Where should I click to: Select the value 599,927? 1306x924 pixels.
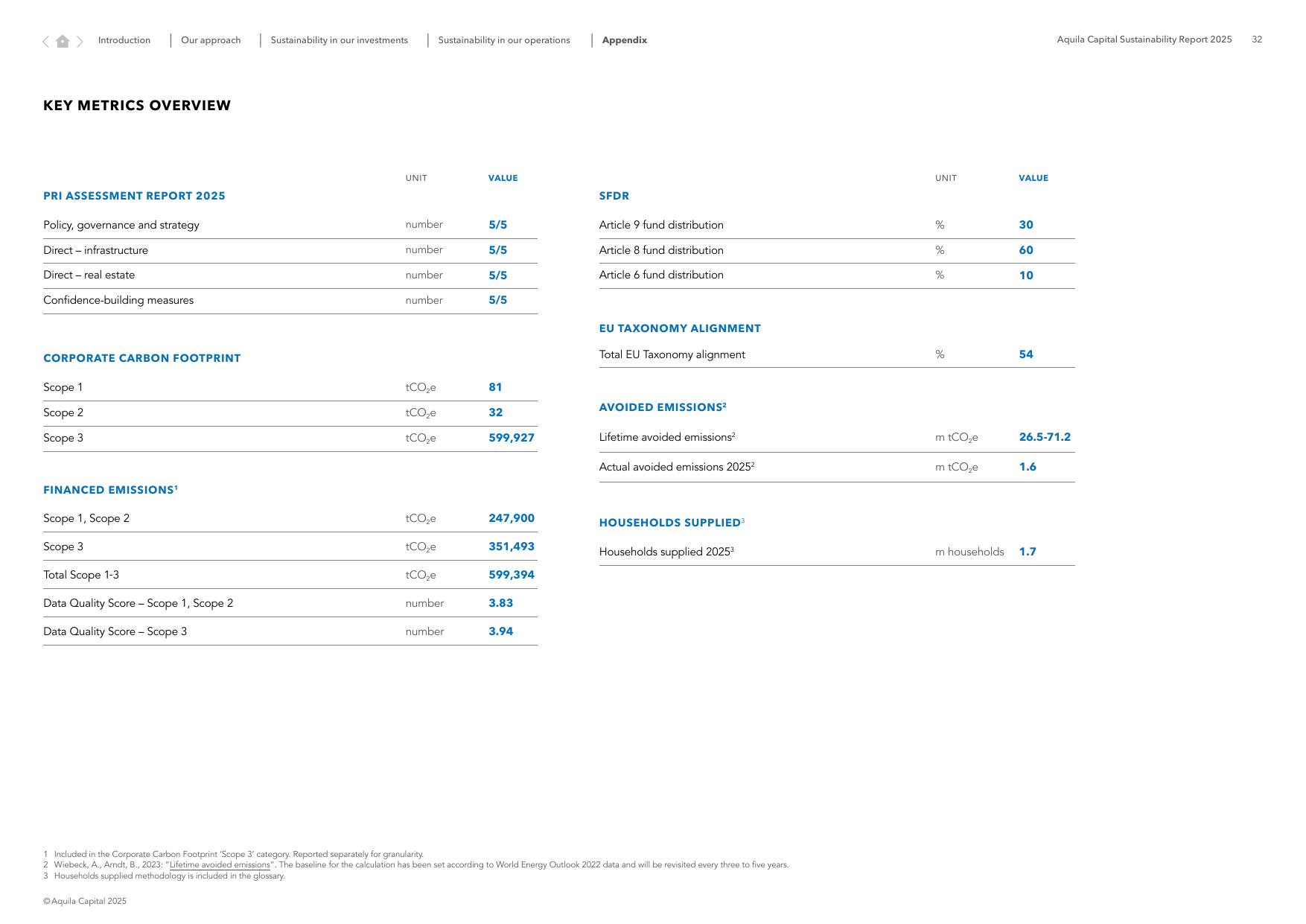point(512,438)
